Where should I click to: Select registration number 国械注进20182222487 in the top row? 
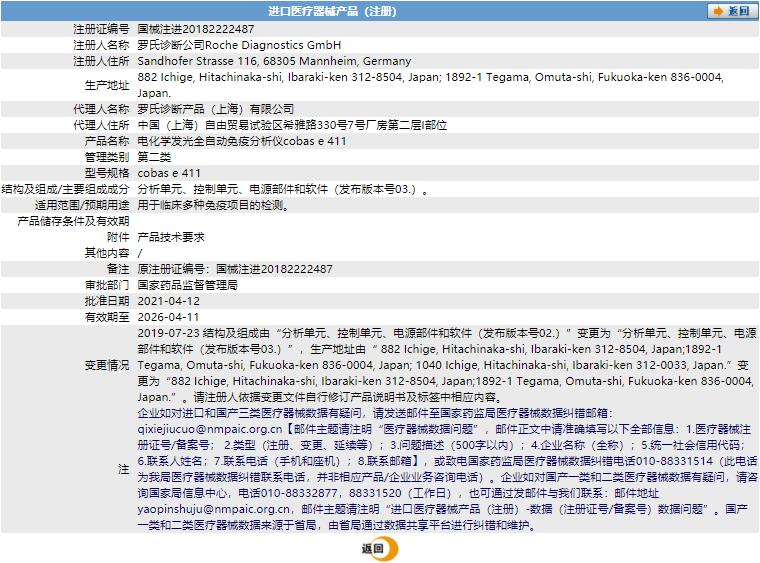[x=196, y=29]
